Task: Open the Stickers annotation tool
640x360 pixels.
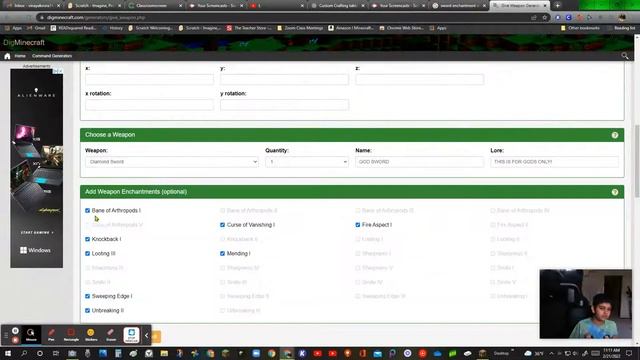Action: click(91, 335)
